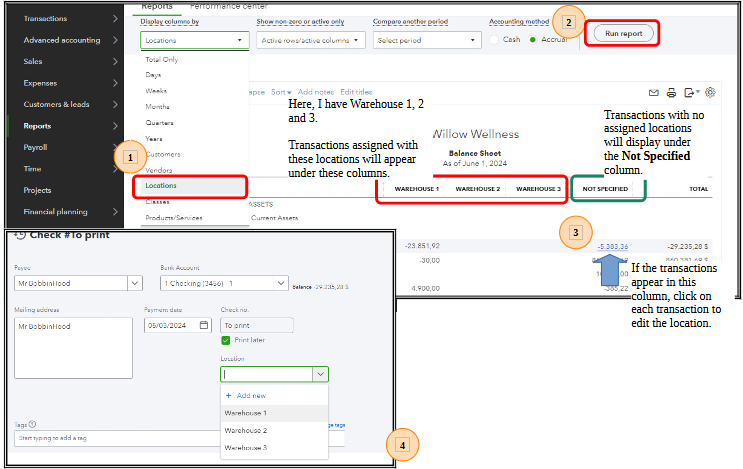Image resolution: width=743 pixels, height=469 pixels.
Task: Click the NOT SPECIFIED column header
Action: click(x=605, y=189)
